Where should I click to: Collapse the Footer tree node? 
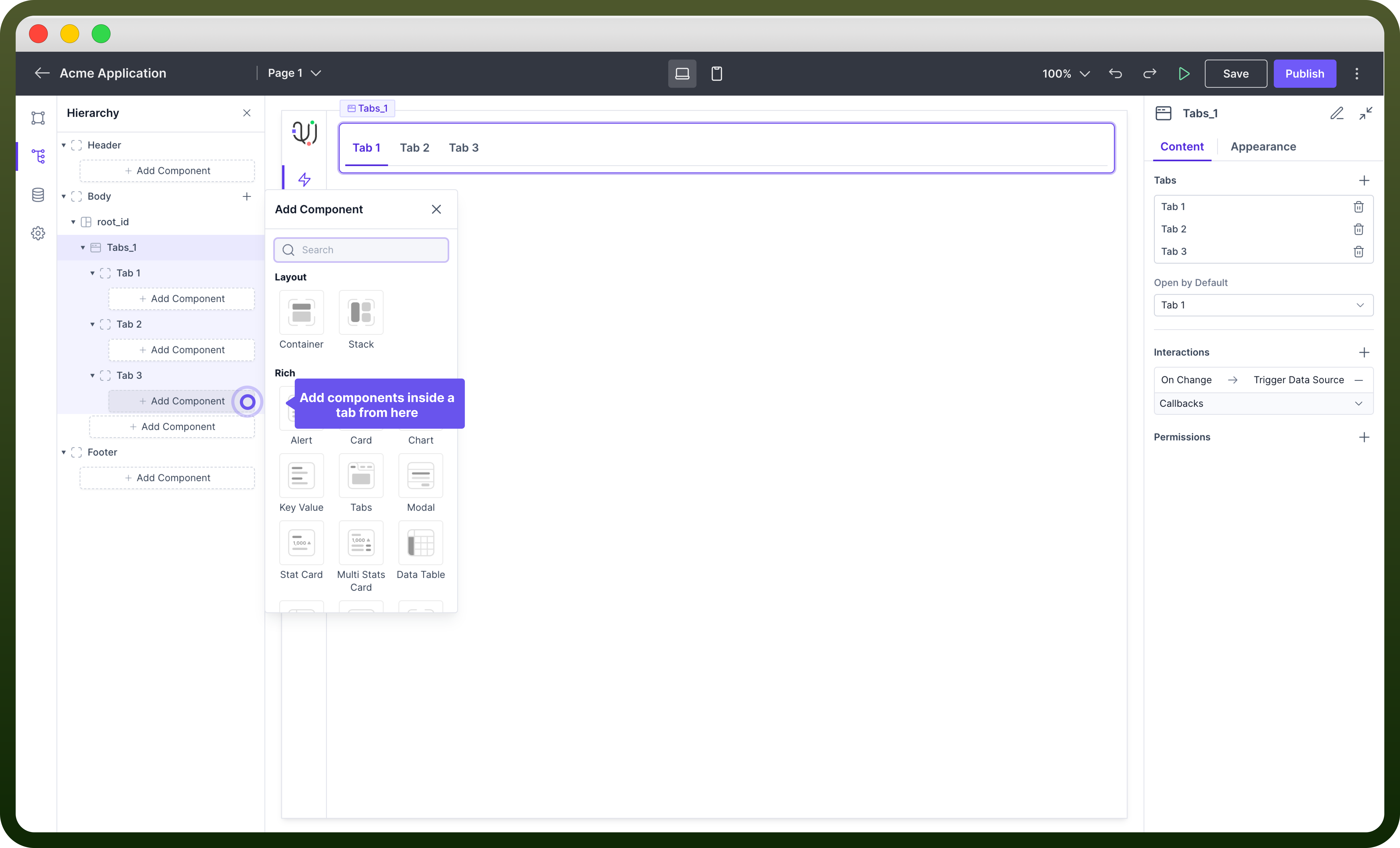(64, 453)
